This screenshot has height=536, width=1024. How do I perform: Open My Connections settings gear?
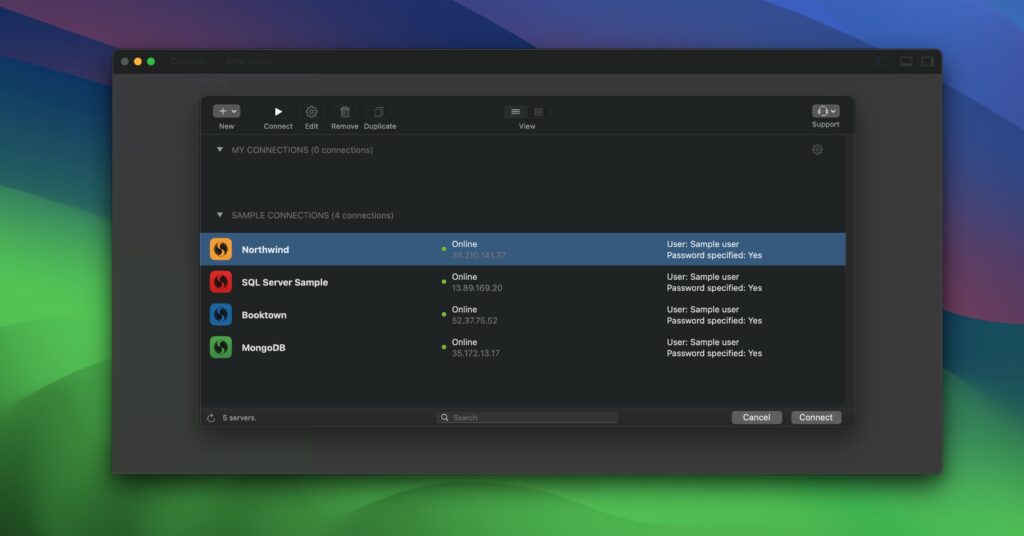tap(817, 150)
